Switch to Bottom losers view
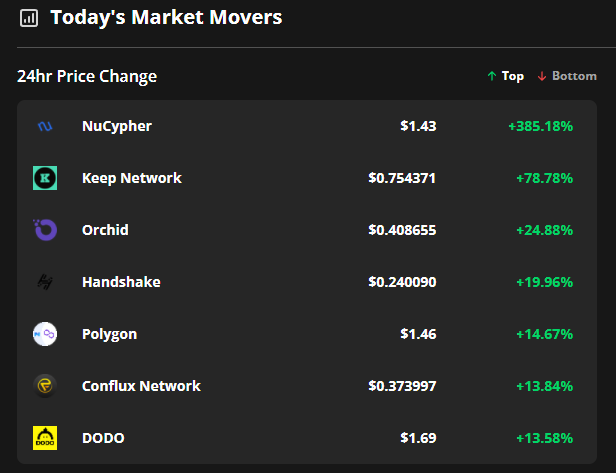616x473 pixels. coord(567,76)
